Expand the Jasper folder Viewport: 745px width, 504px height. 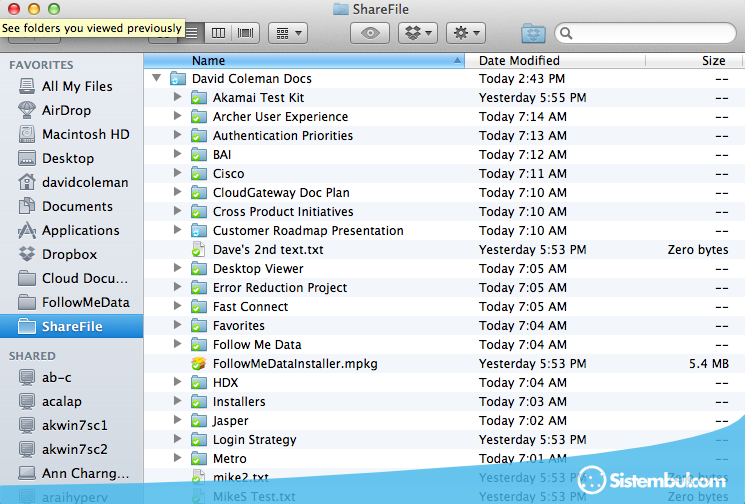[x=177, y=420]
